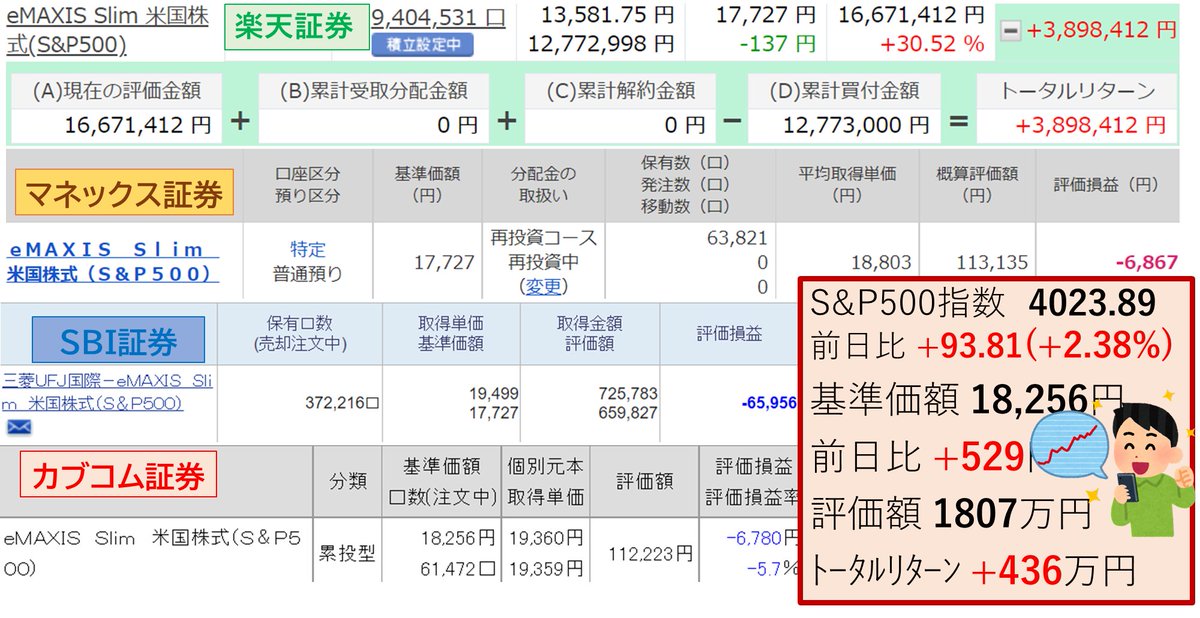Image resolution: width=1200 pixels, height=618 pixels.
Task: Click the 評価損益 評価損益率 column header
Action: 753,482
